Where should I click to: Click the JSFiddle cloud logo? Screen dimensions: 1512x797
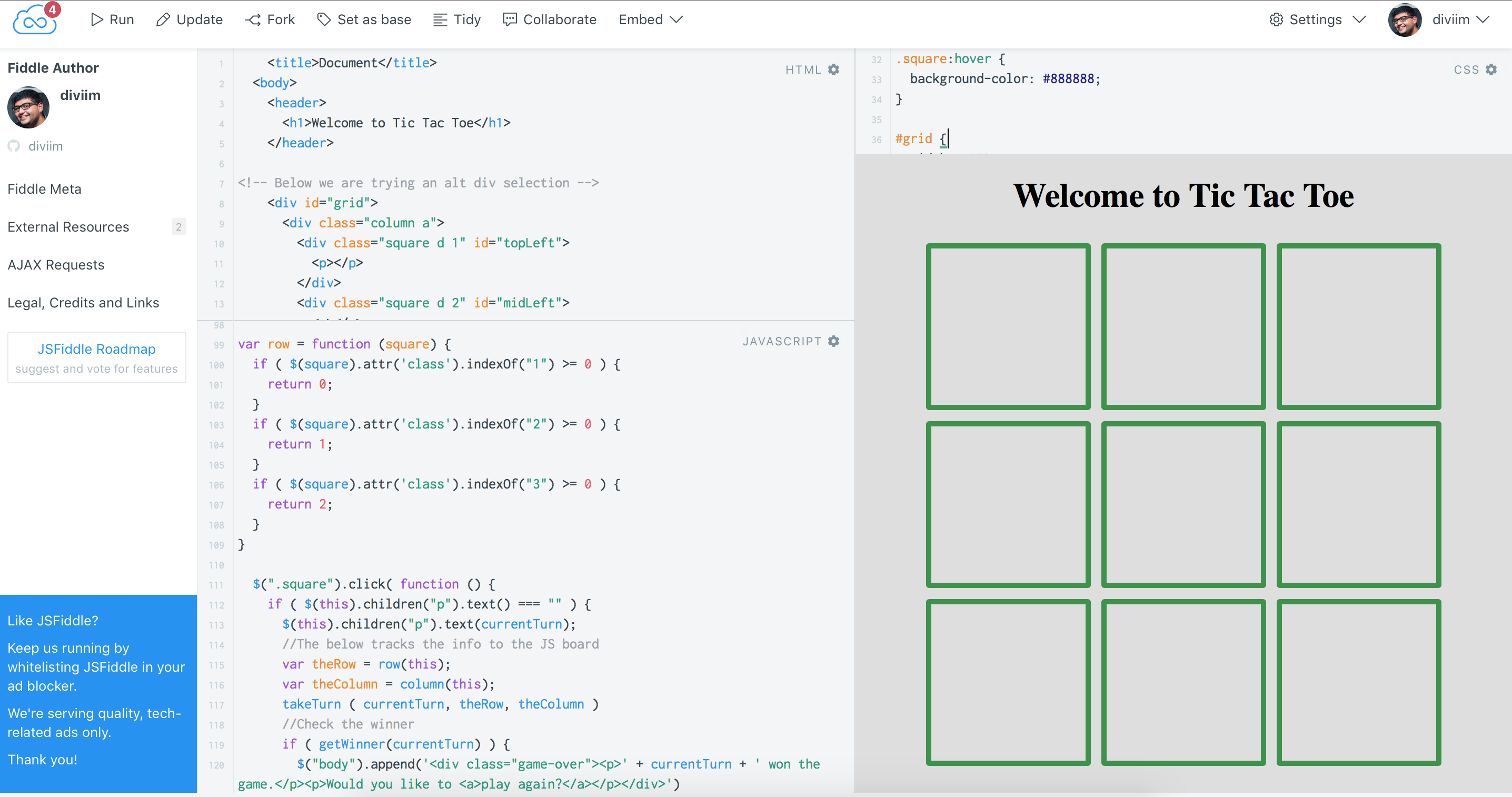pyautogui.click(x=34, y=21)
